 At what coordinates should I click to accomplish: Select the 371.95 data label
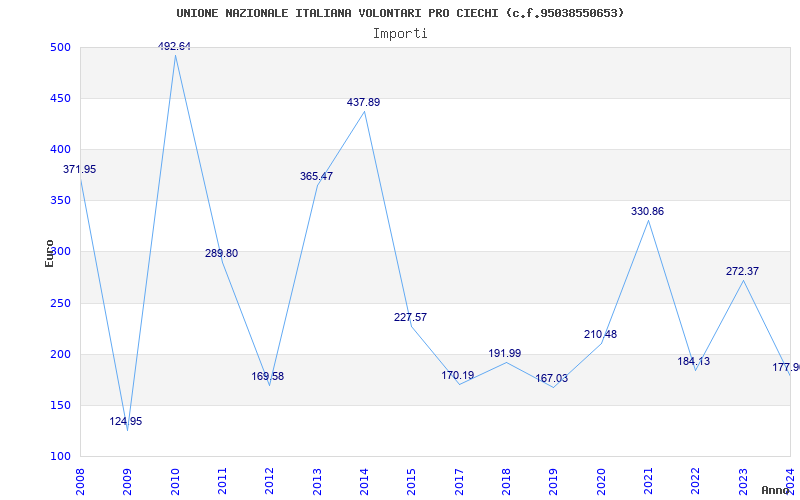point(80,169)
